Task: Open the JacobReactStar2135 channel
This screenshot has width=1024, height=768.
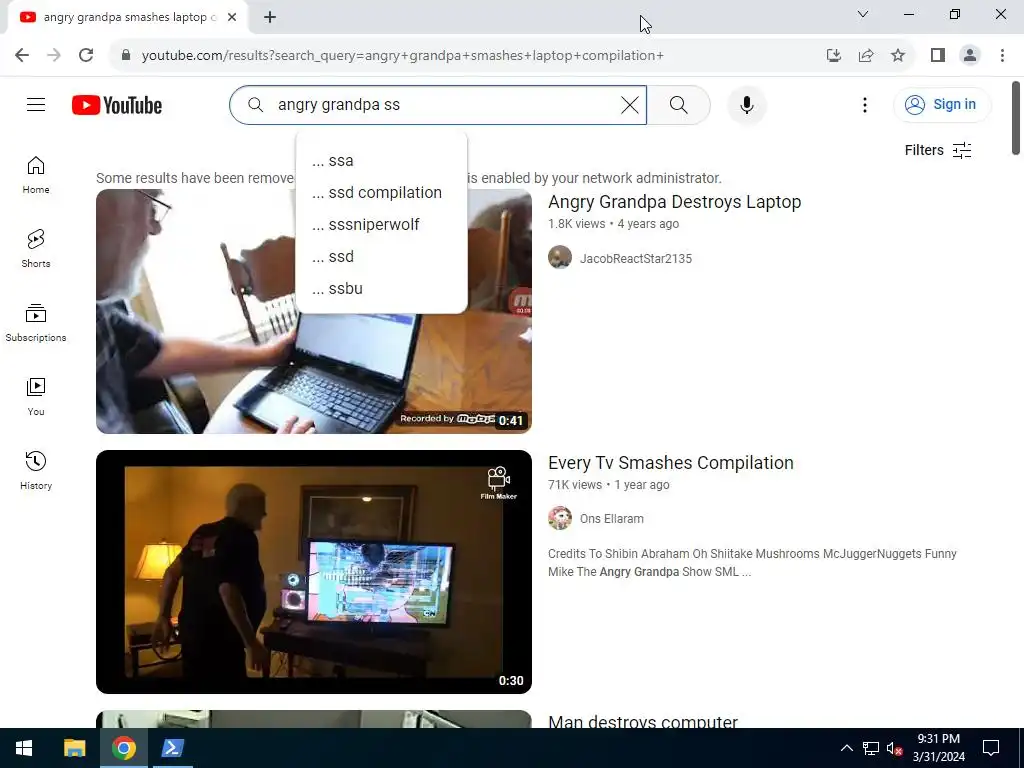Action: [x=635, y=259]
